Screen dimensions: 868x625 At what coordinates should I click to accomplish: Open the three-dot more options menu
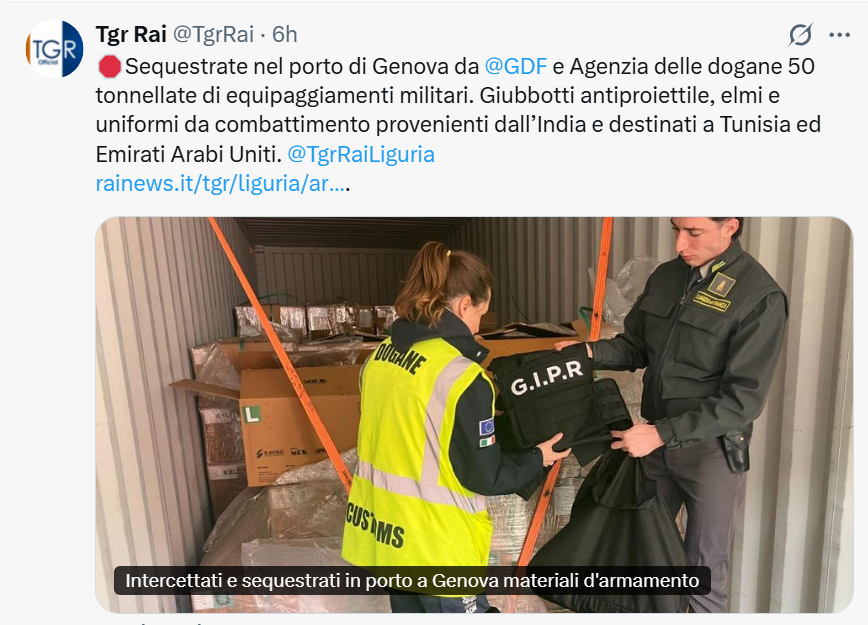(x=839, y=35)
